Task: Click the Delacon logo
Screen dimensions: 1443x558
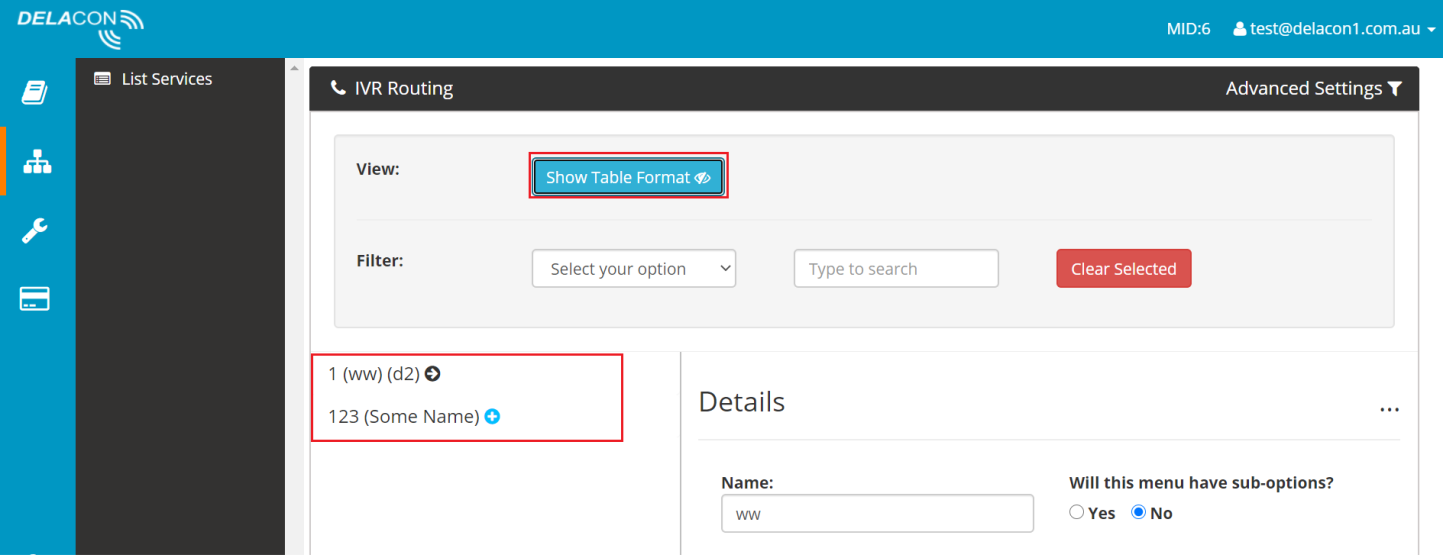Action: tap(80, 28)
